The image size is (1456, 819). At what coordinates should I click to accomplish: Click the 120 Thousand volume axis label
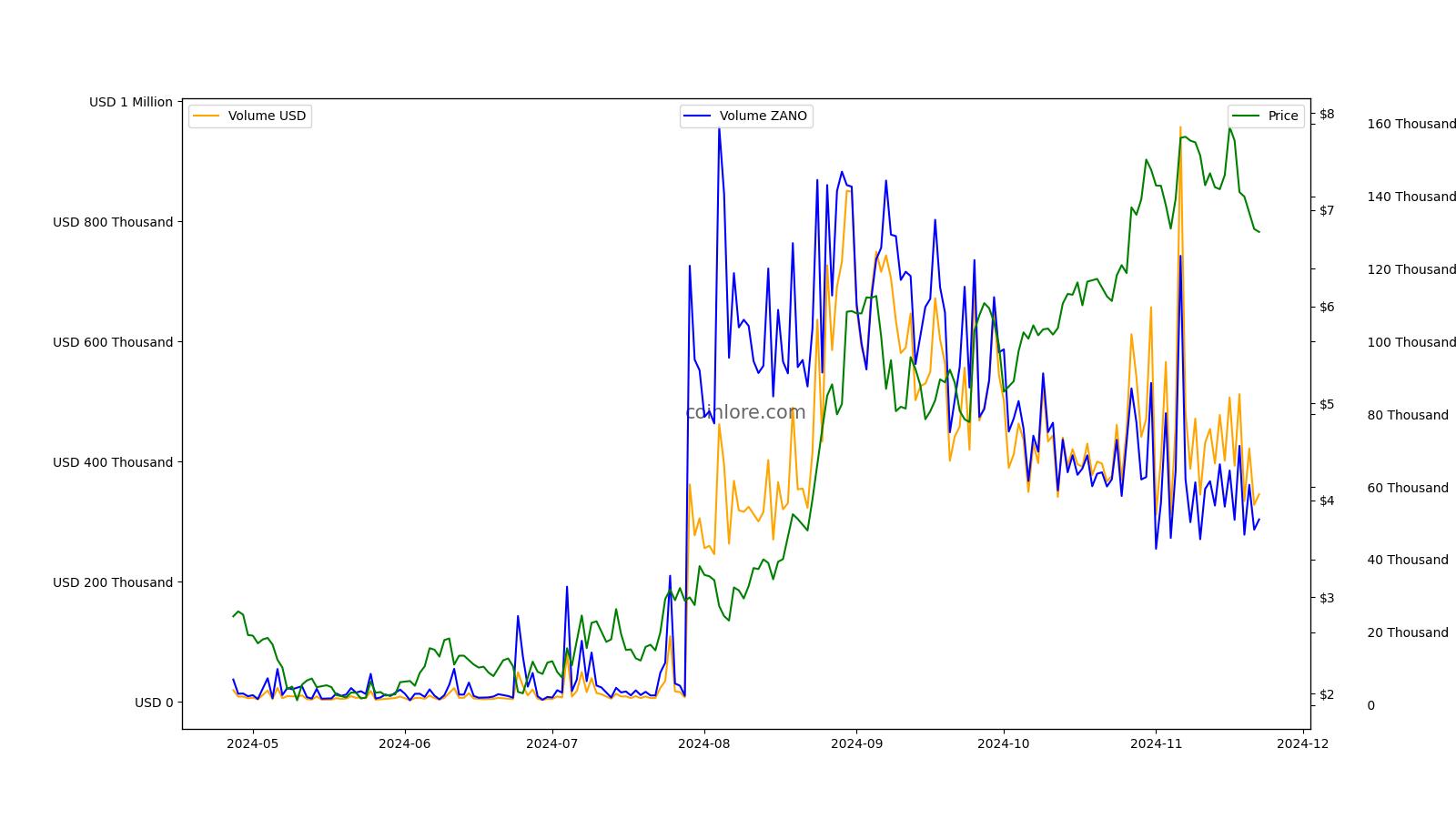pyautogui.click(x=1411, y=269)
